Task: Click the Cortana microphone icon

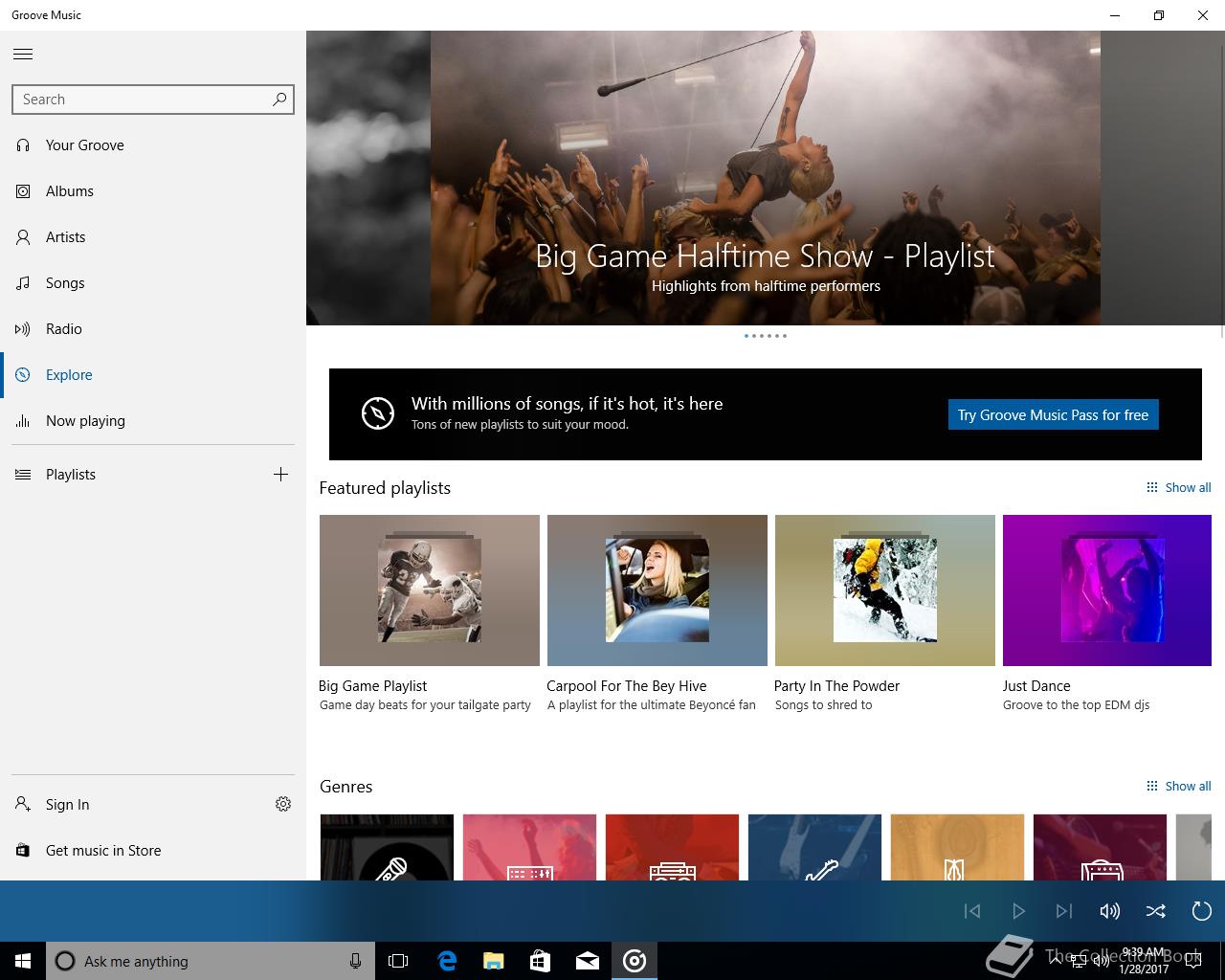Action: 355,961
